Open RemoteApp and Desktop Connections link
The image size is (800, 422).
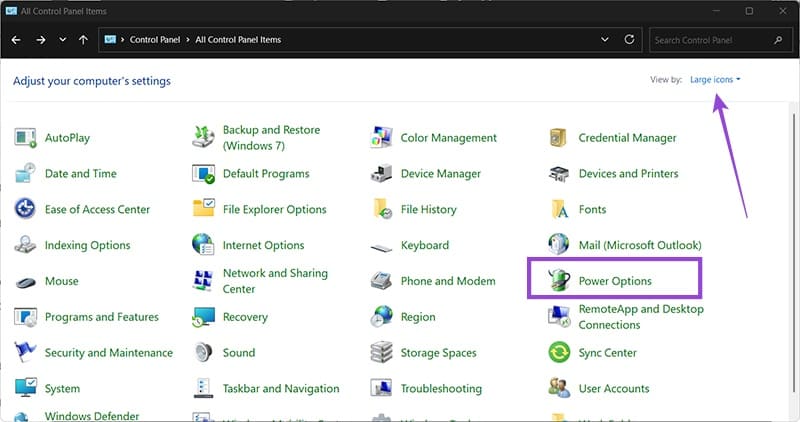pyautogui.click(x=641, y=317)
